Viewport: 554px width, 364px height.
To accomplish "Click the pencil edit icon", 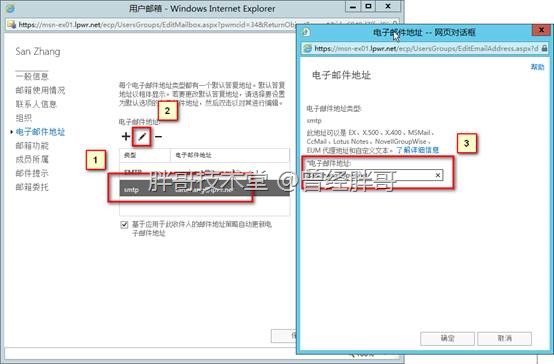I will pos(142,137).
